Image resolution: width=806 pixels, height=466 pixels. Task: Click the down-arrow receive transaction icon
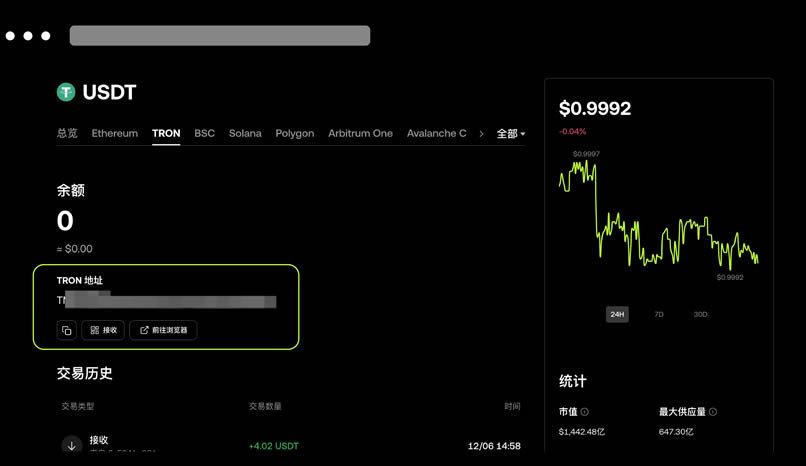click(x=71, y=446)
